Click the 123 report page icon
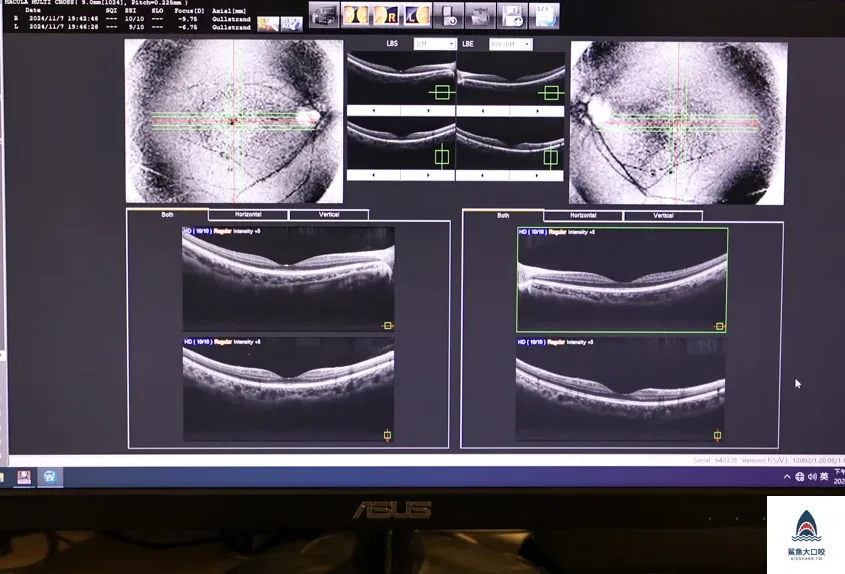The width and height of the screenshot is (845, 574). pyautogui.click(x=544, y=16)
